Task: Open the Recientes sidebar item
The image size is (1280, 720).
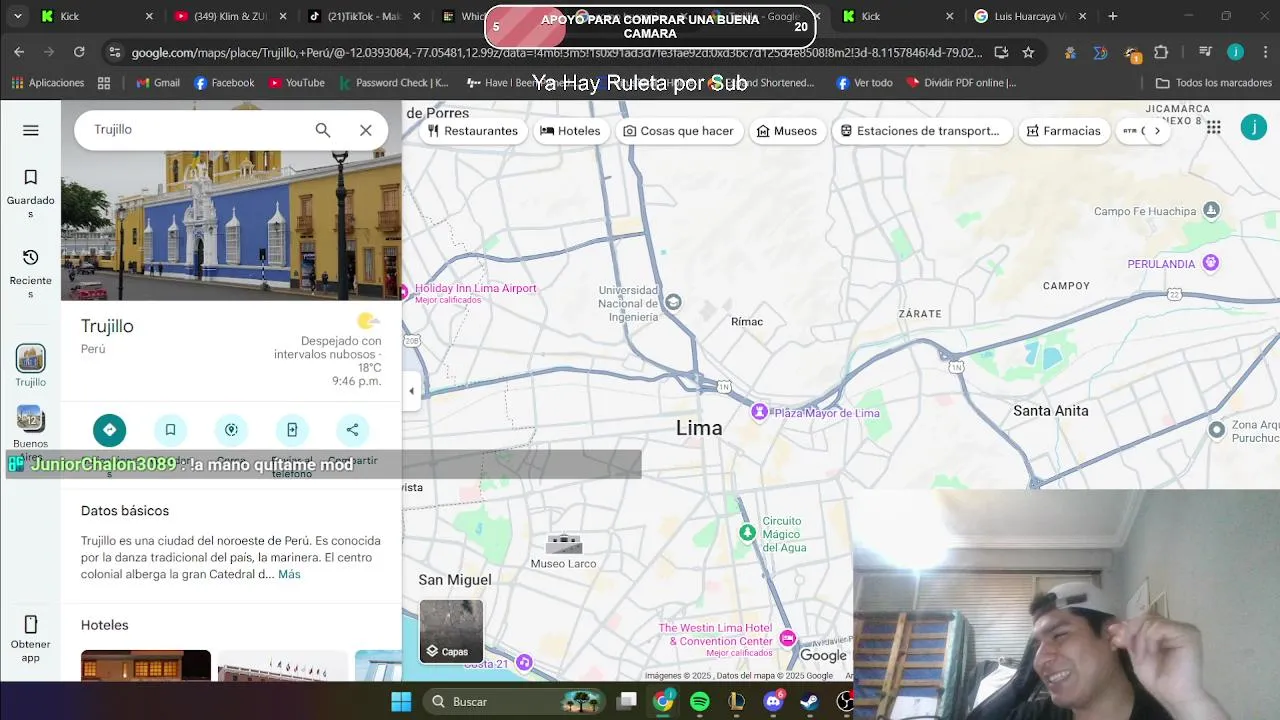Action: tap(31, 273)
